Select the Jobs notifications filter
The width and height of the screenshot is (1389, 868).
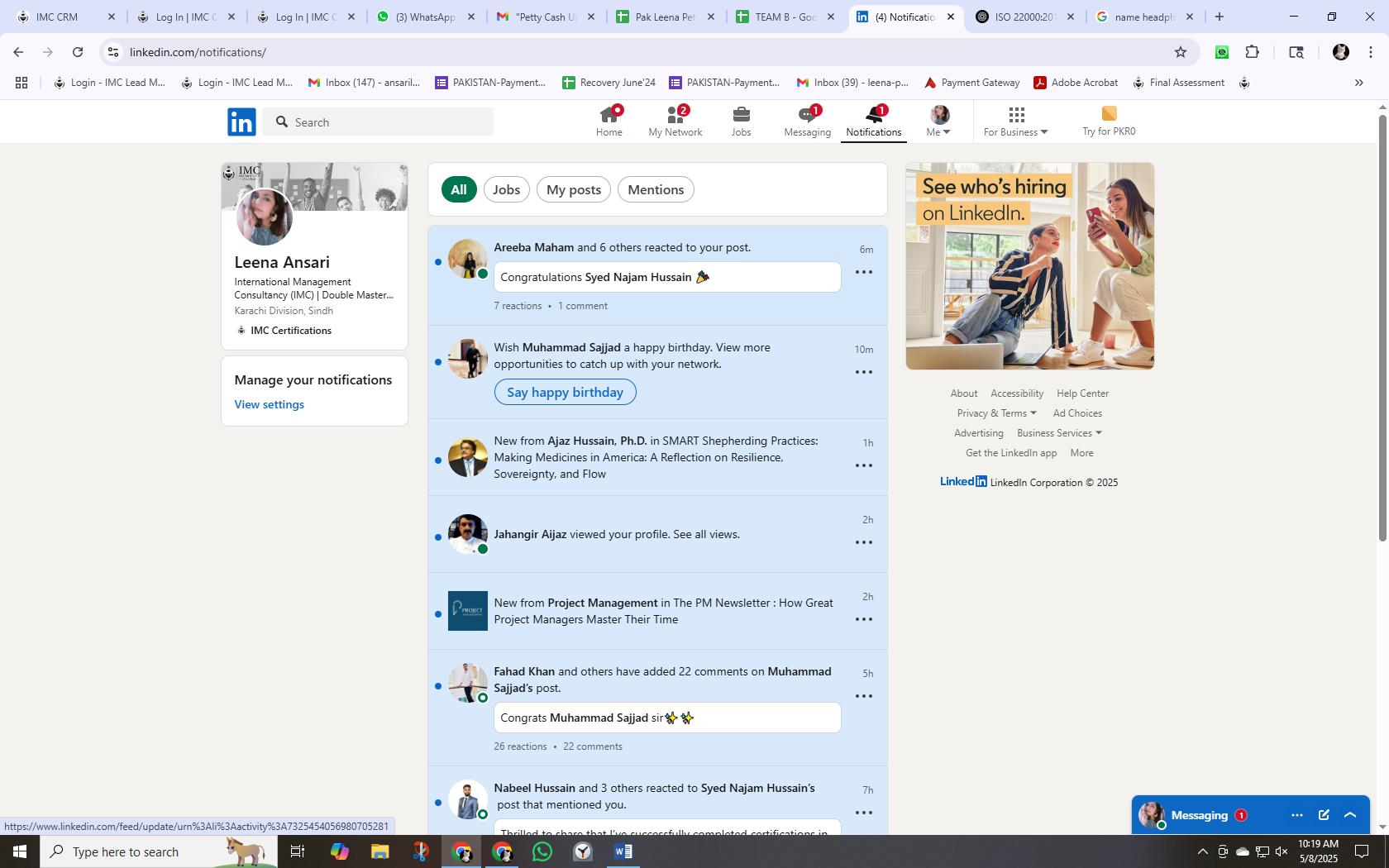pyautogui.click(x=506, y=189)
